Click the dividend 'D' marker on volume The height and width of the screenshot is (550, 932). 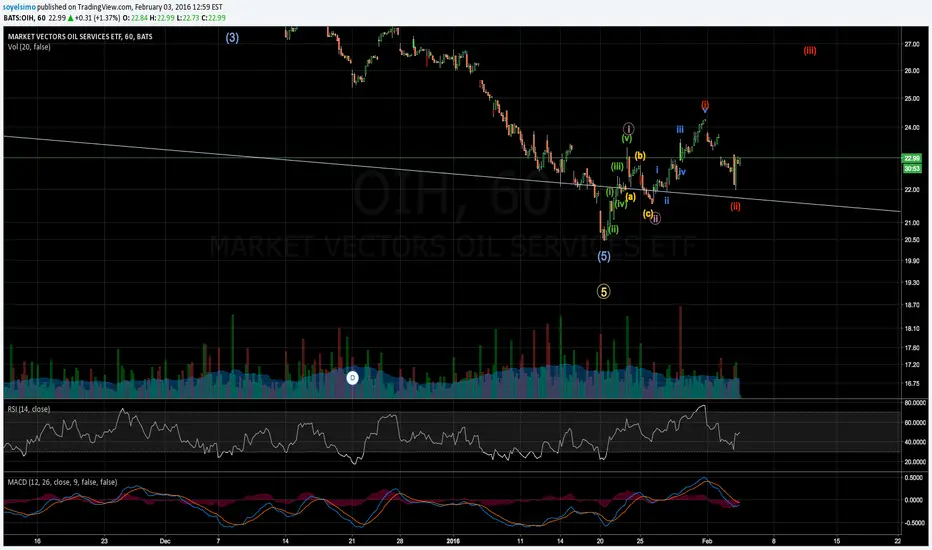[352, 378]
